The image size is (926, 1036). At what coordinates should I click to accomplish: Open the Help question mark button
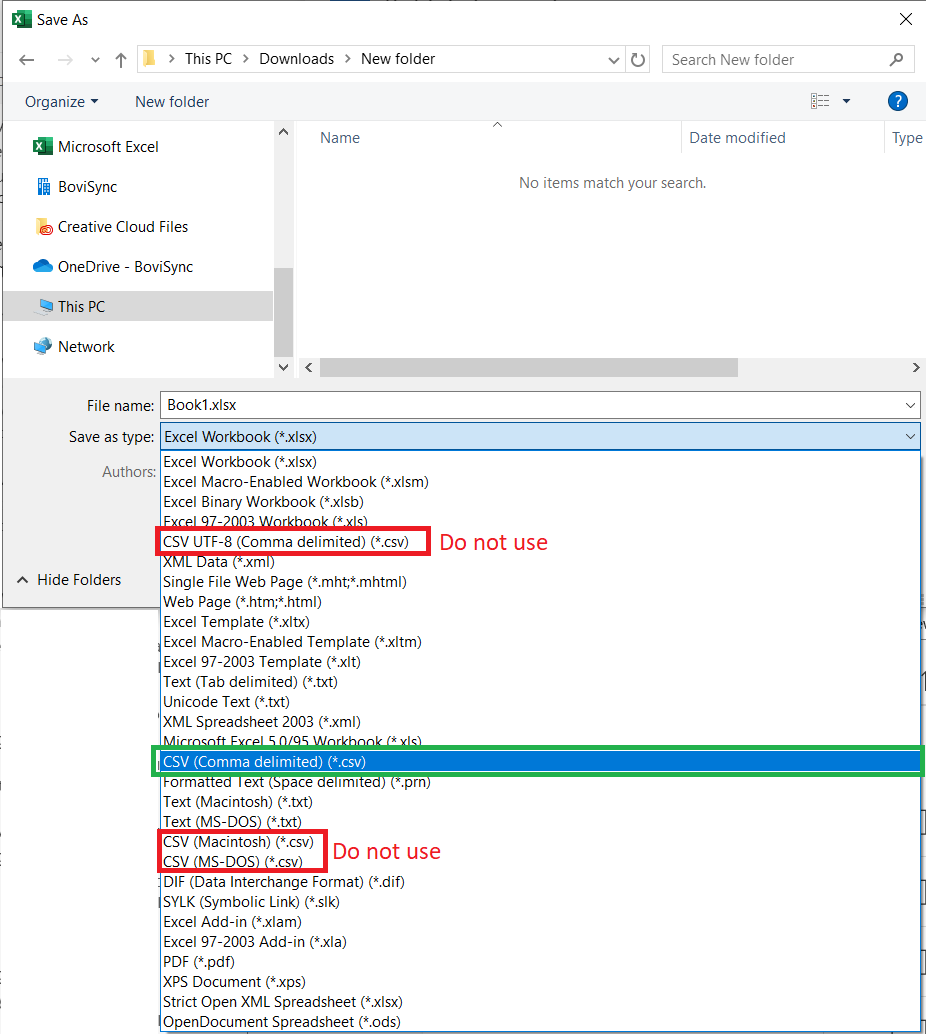coord(897,101)
